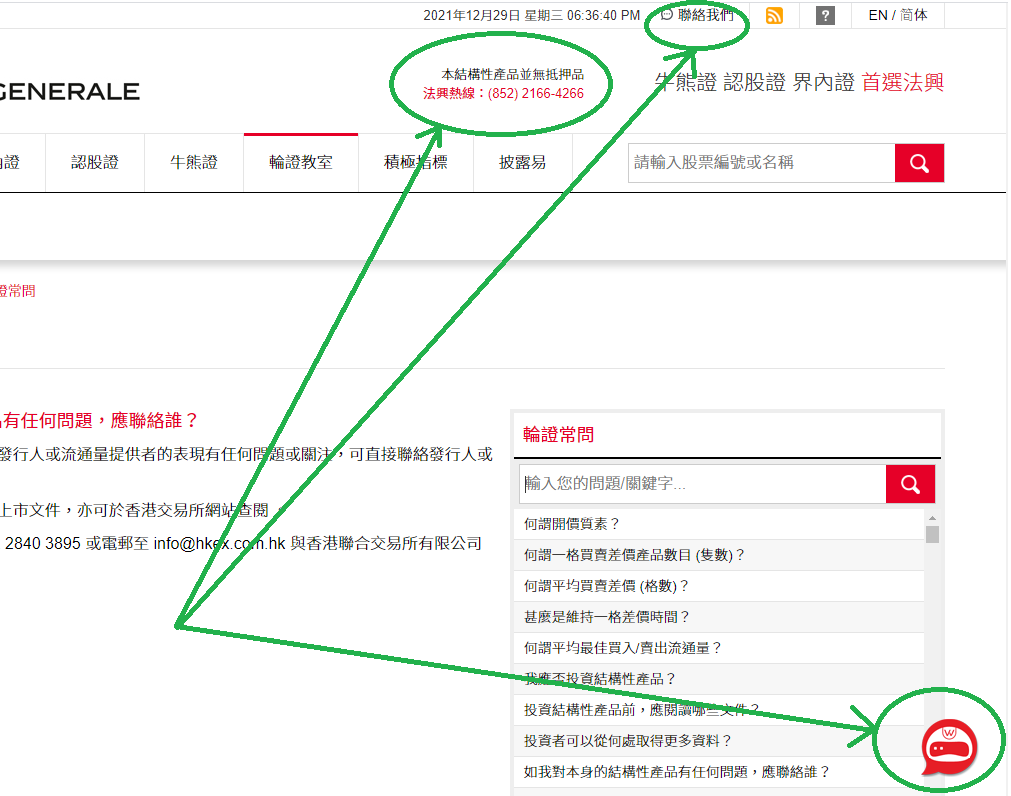The height and width of the screenshot is (796, 1011).
Task: Click the FAQ keyword input field
Action: (x=702, y=484)
